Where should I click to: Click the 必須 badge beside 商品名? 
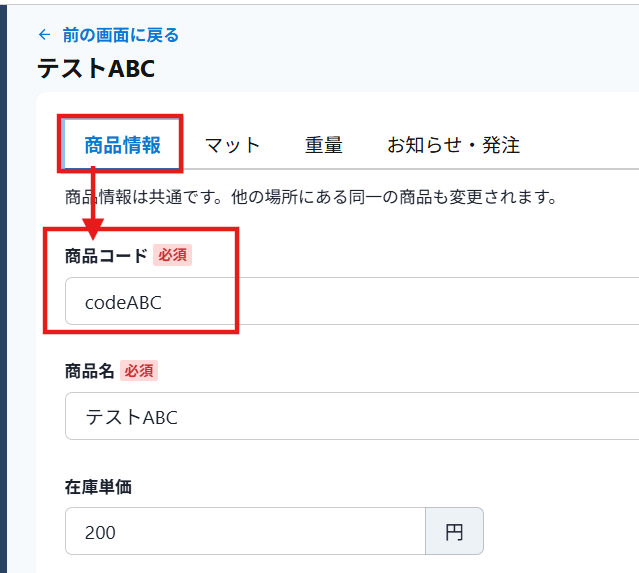[x=139, y=371]
